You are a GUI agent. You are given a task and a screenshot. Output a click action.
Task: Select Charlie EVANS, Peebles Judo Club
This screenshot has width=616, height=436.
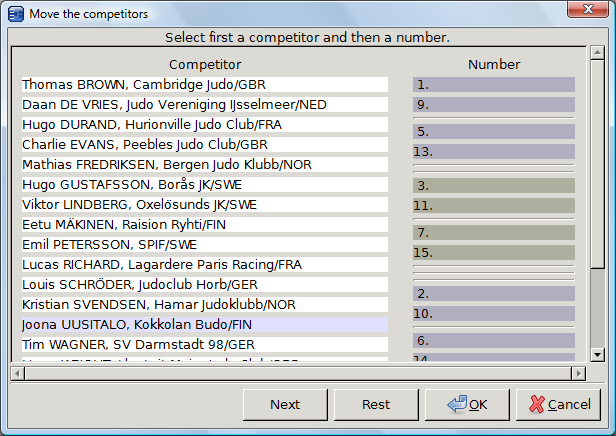click(204, 145)
